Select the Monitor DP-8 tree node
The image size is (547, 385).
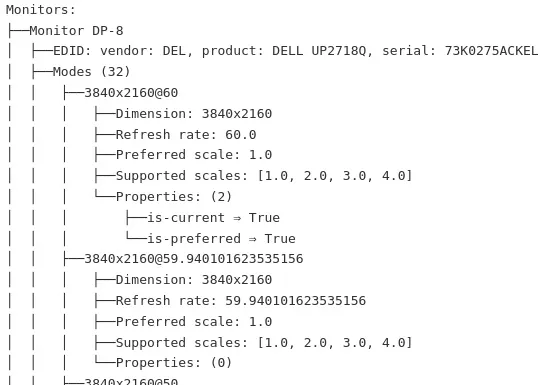(x=76, y=31)
